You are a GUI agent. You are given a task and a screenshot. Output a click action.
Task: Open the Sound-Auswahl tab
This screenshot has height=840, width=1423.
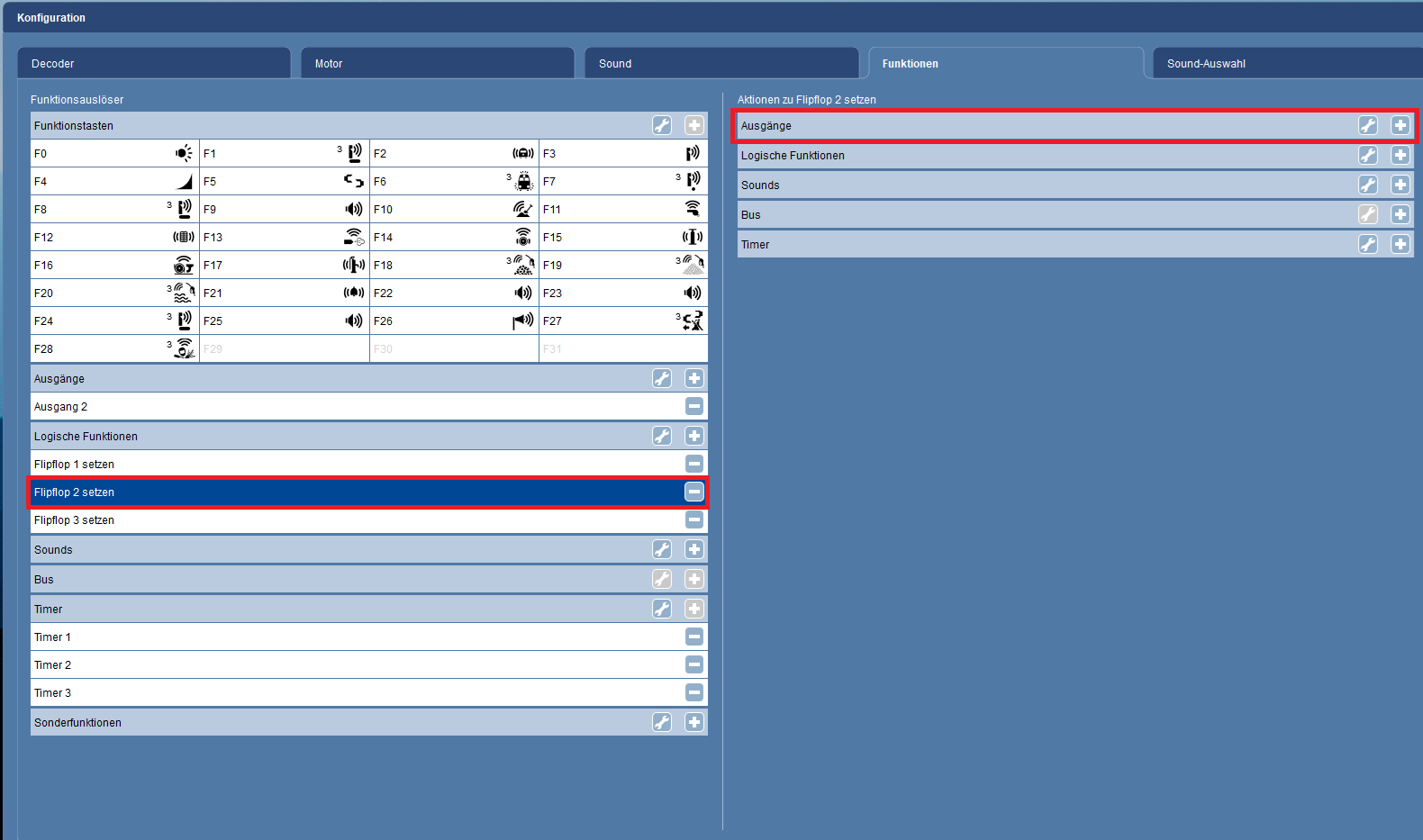click(x=1286, y=64)
